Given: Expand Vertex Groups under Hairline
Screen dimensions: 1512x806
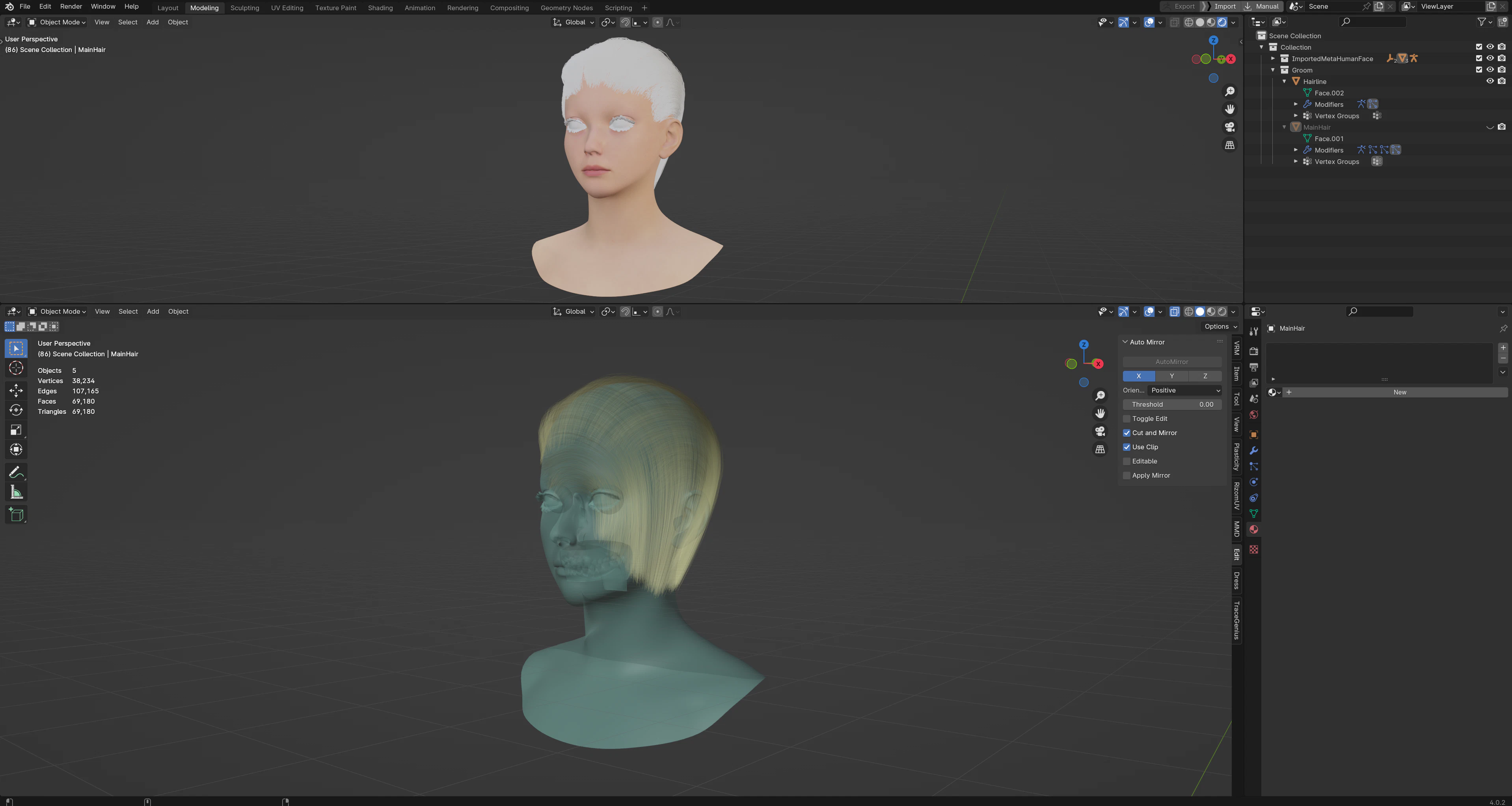Looking at the screenshot, I should (x=1296, y=115).
